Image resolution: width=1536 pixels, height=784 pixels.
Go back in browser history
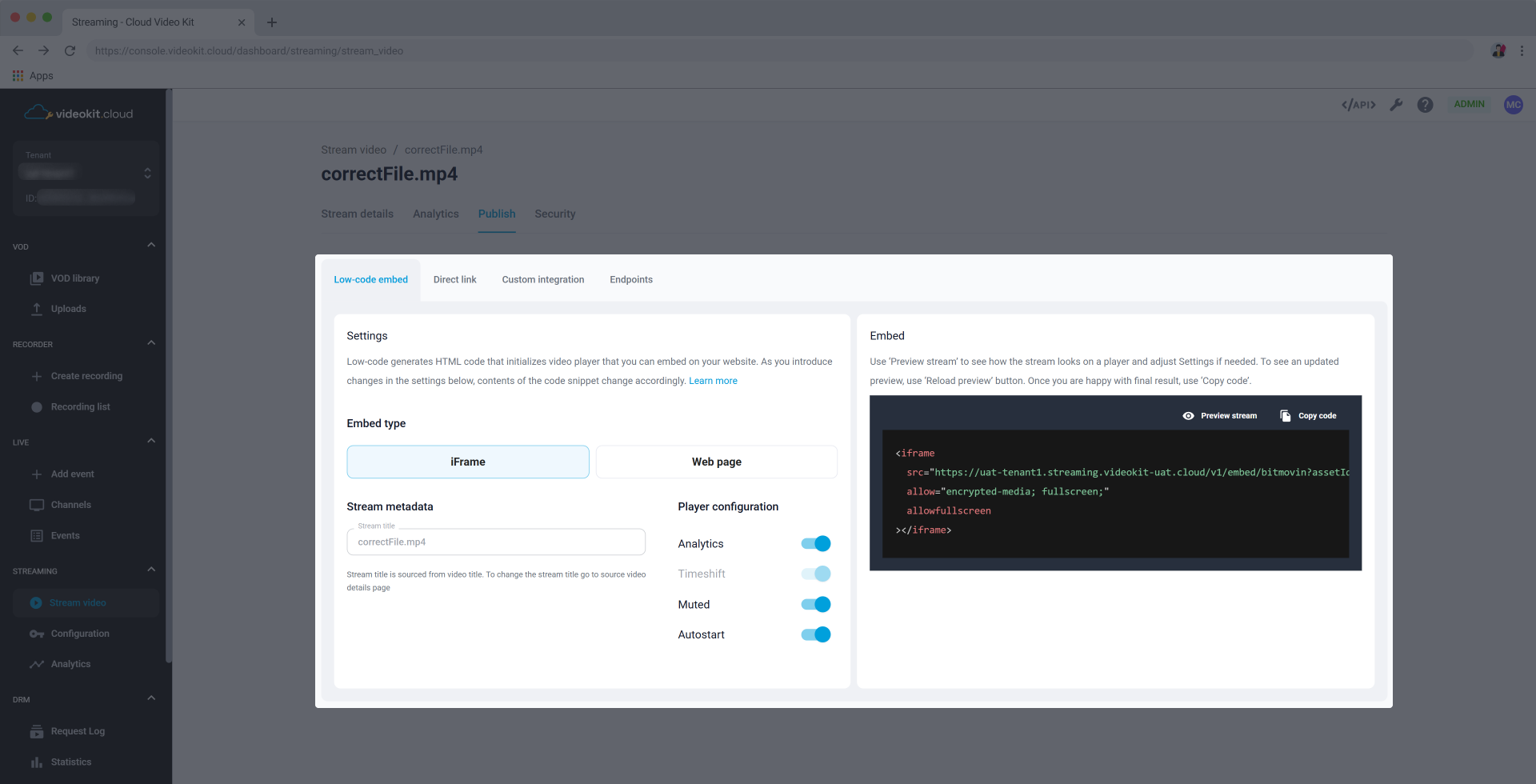[x=18, y=50]
